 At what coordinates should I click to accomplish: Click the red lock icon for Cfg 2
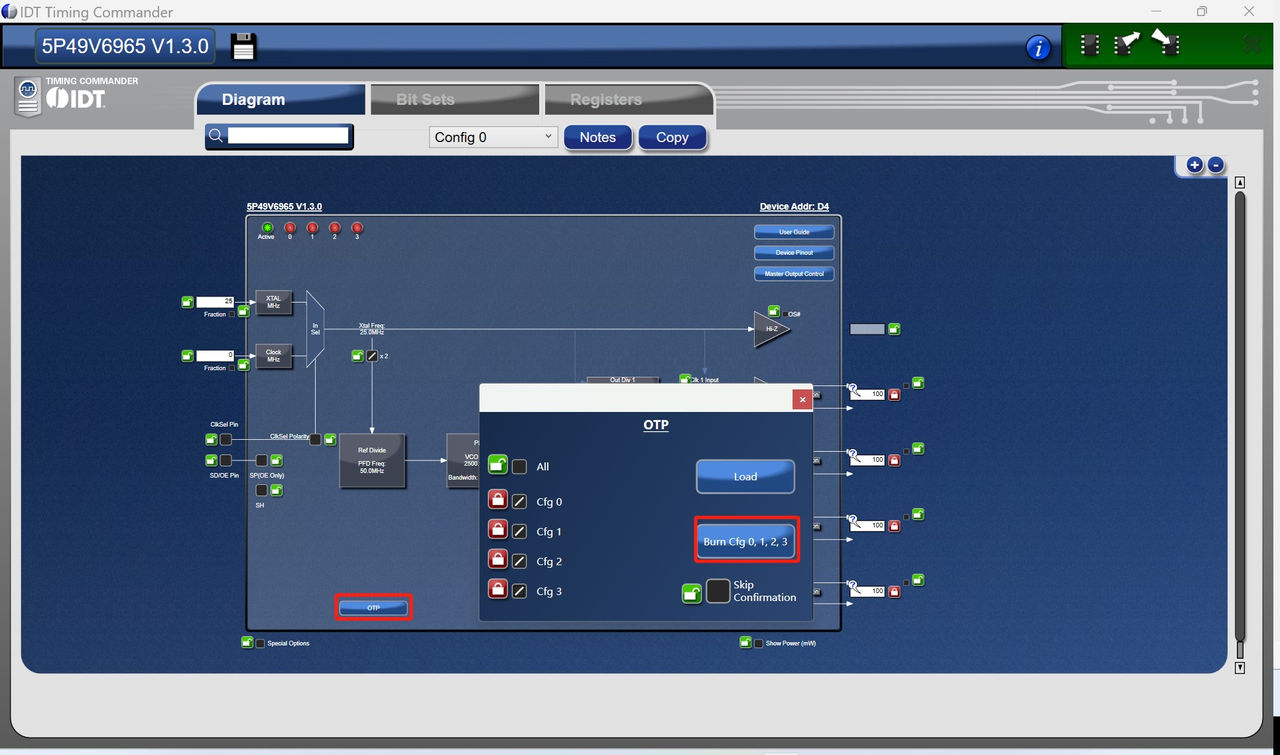click(x=497, y=560)
